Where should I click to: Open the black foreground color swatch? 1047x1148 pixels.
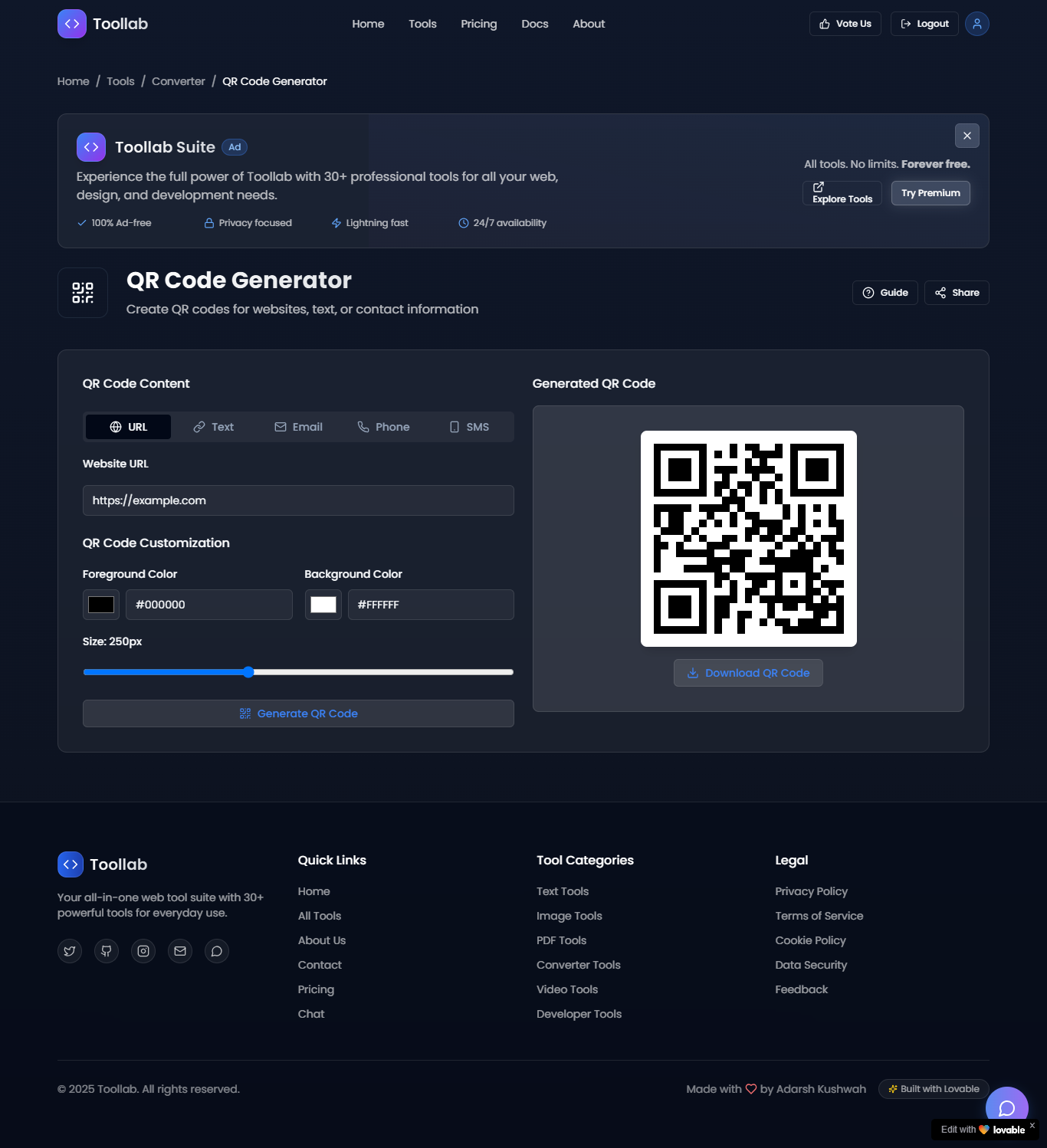(x=101, y=605)
